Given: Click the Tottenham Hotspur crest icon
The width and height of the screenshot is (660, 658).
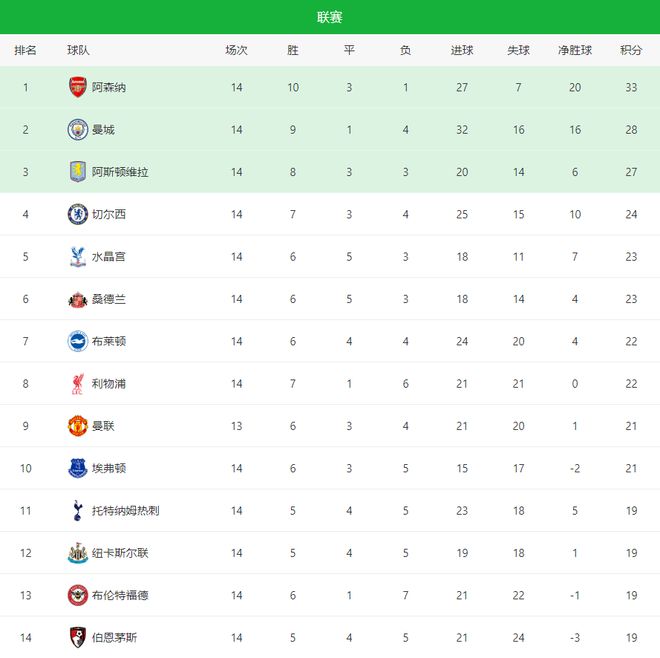Looking at the screenshot, I should pyautogui.click(x=78, y=511).
